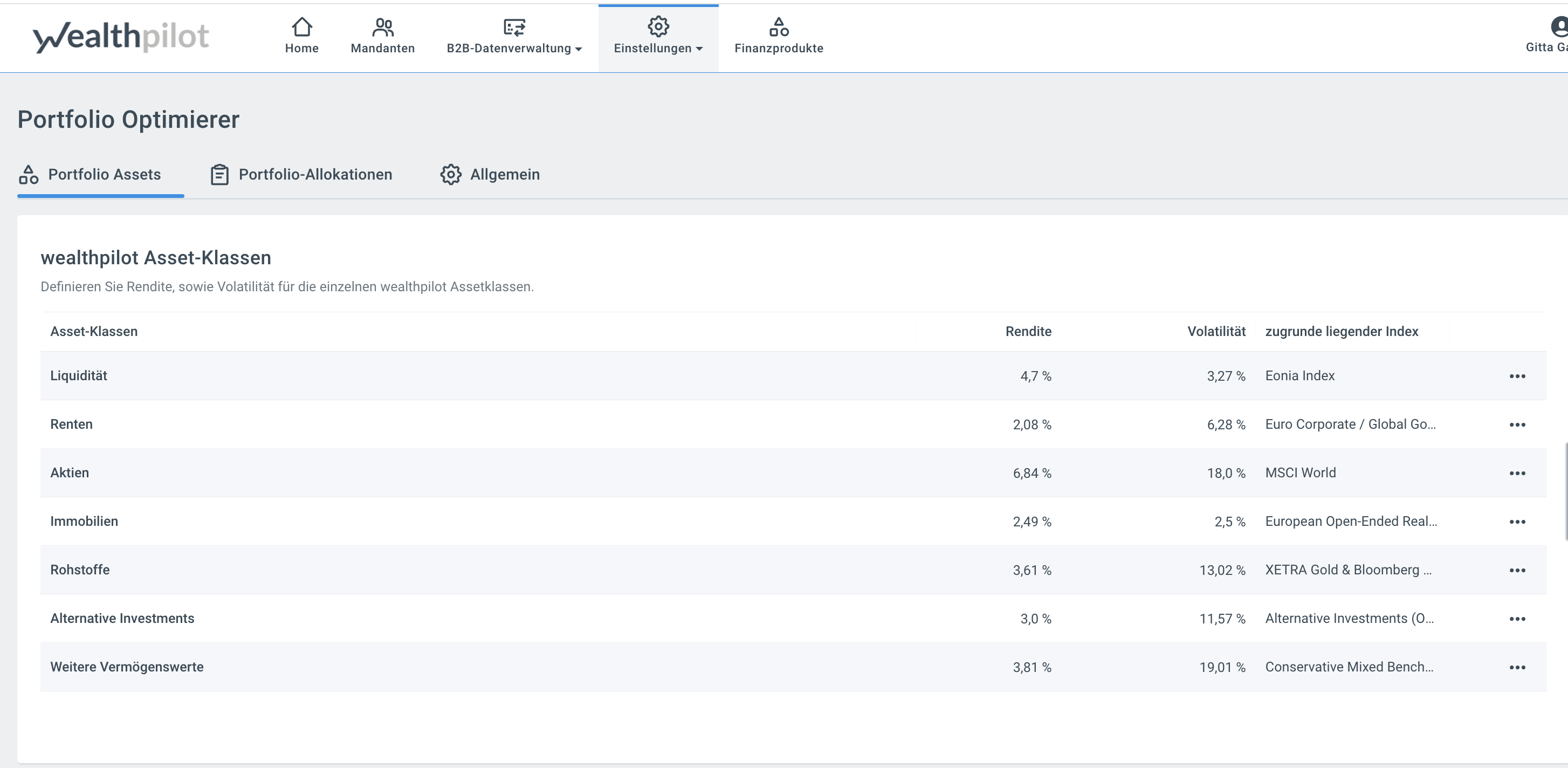
Task: Click the zugrunde liegender Index header
Action: (1342, 331)
